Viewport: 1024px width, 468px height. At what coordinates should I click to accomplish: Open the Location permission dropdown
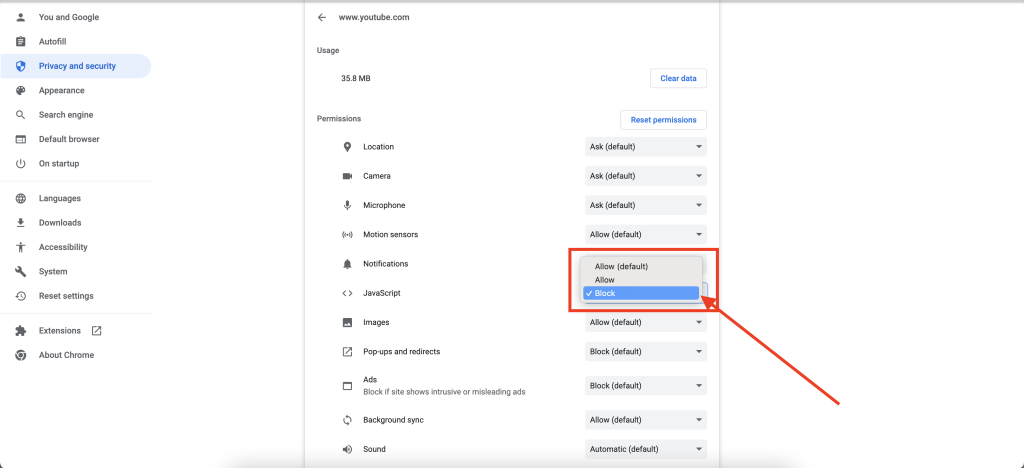click(x=645, y=147)
